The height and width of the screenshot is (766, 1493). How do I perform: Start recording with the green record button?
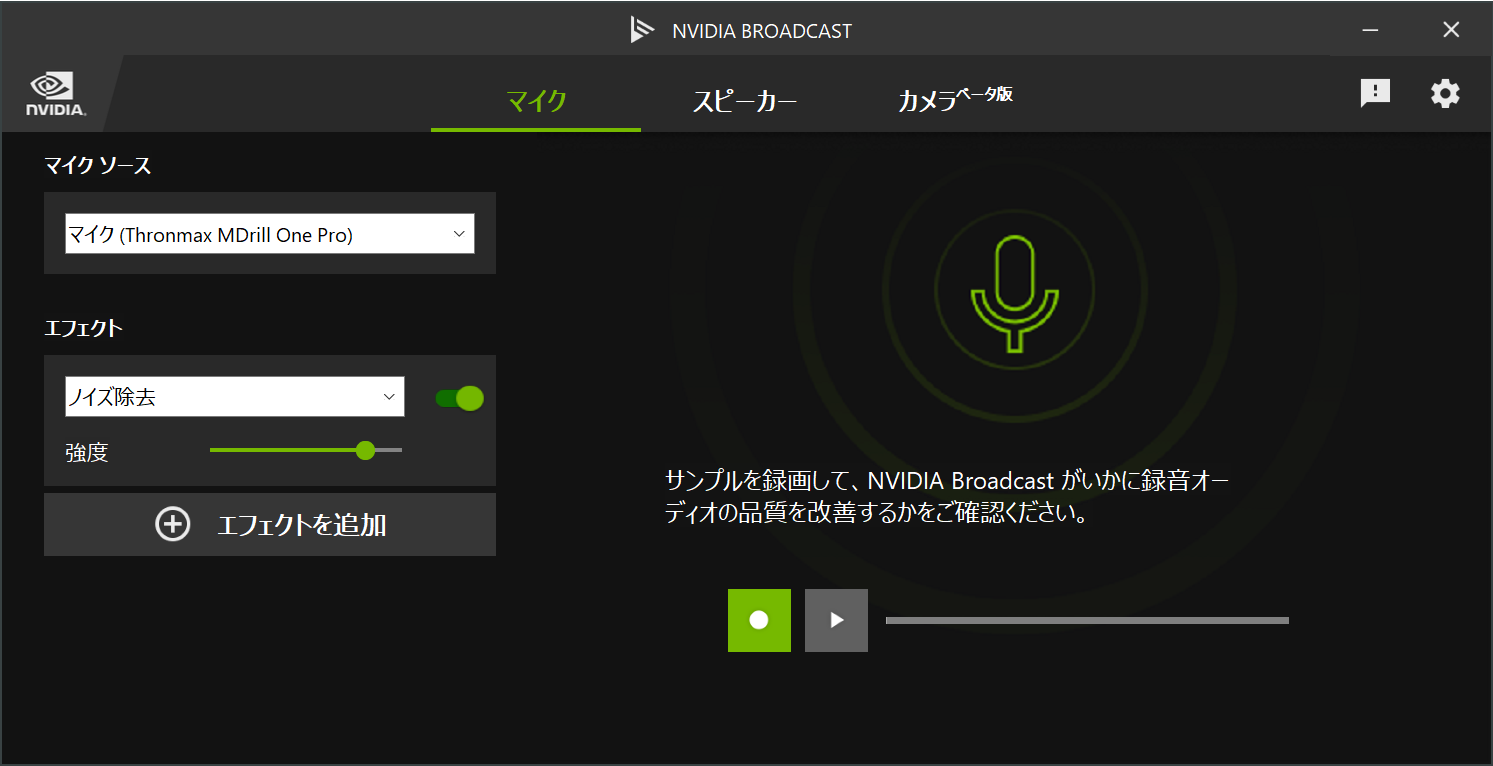pyautogui.click(x=759, y=620)
